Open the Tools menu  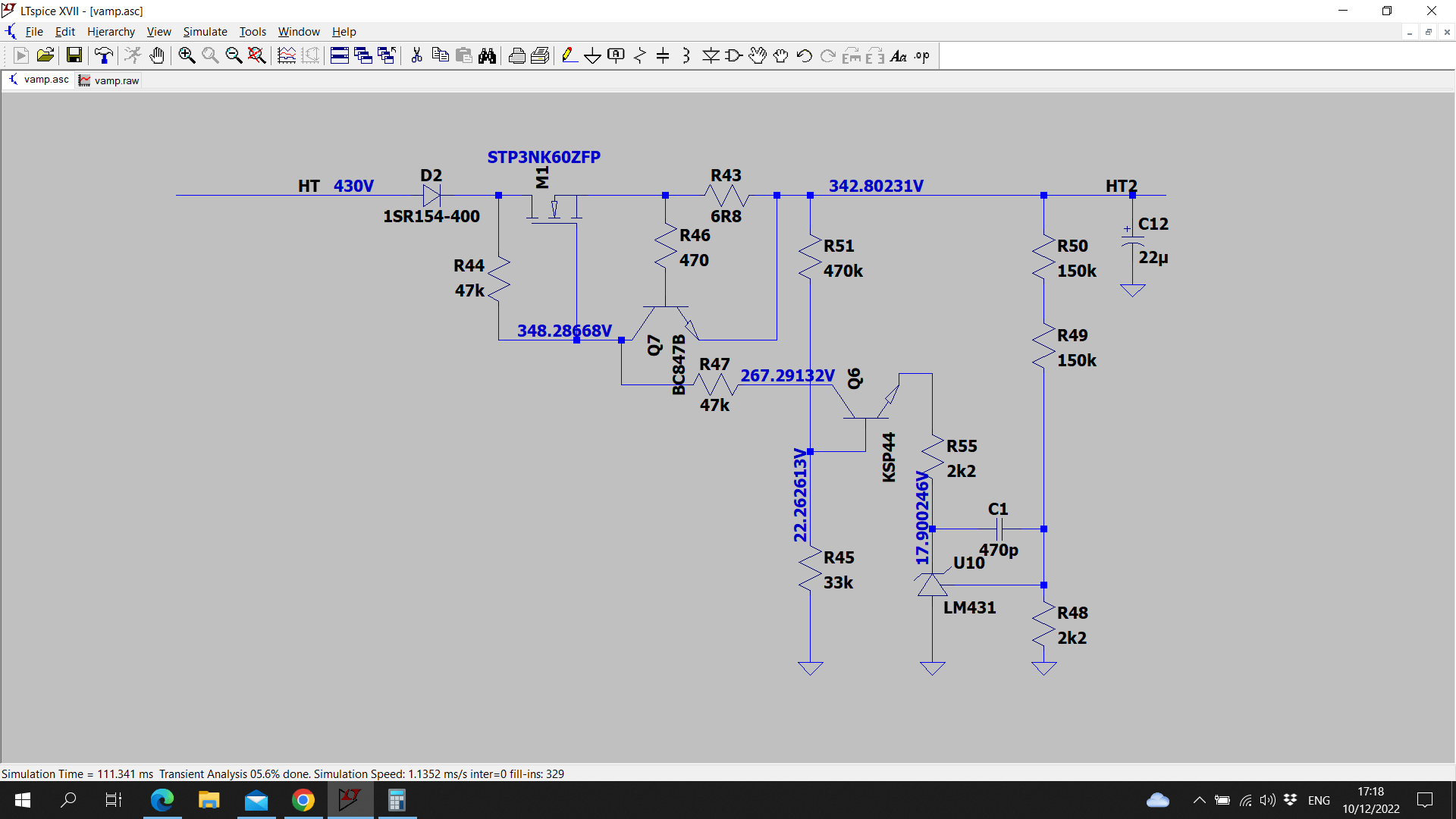[x=253, y=32]
